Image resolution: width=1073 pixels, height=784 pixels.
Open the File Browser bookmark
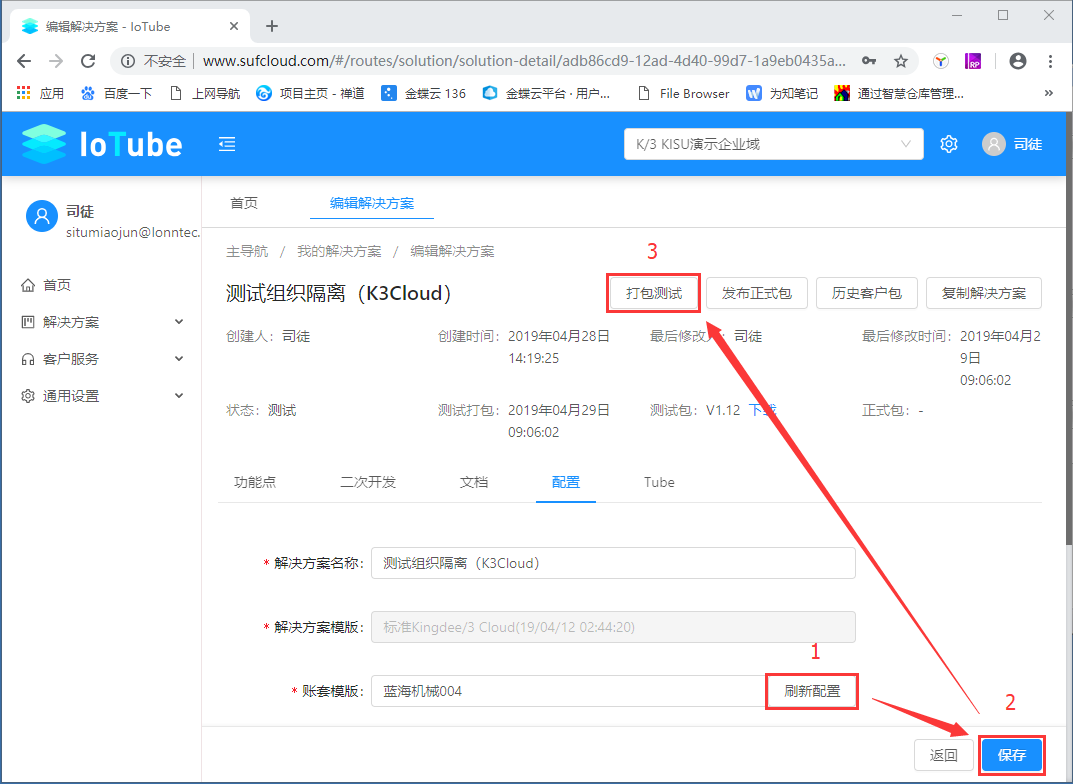pyautogui.click(x=683, y=93)
